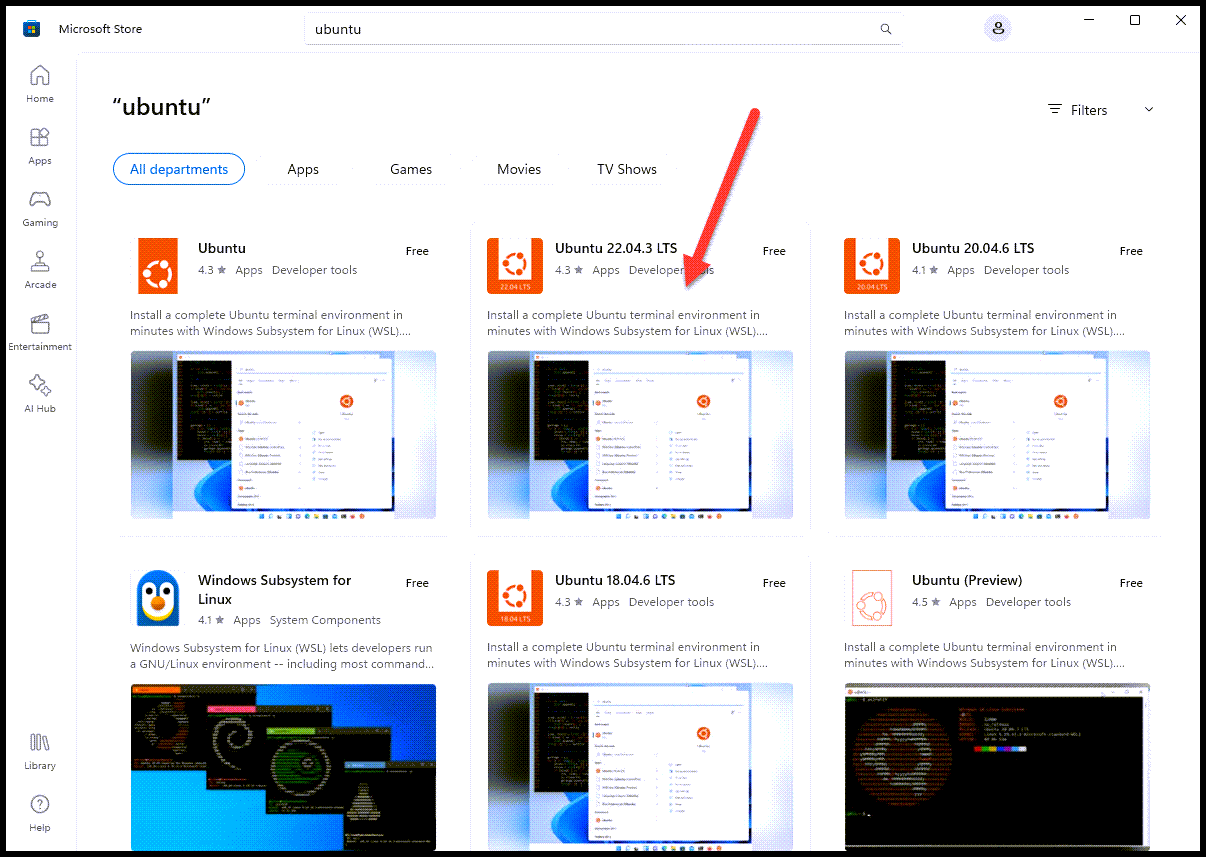Click the Ubuntu 18.04.6 LTS app icon

point(515,598)
